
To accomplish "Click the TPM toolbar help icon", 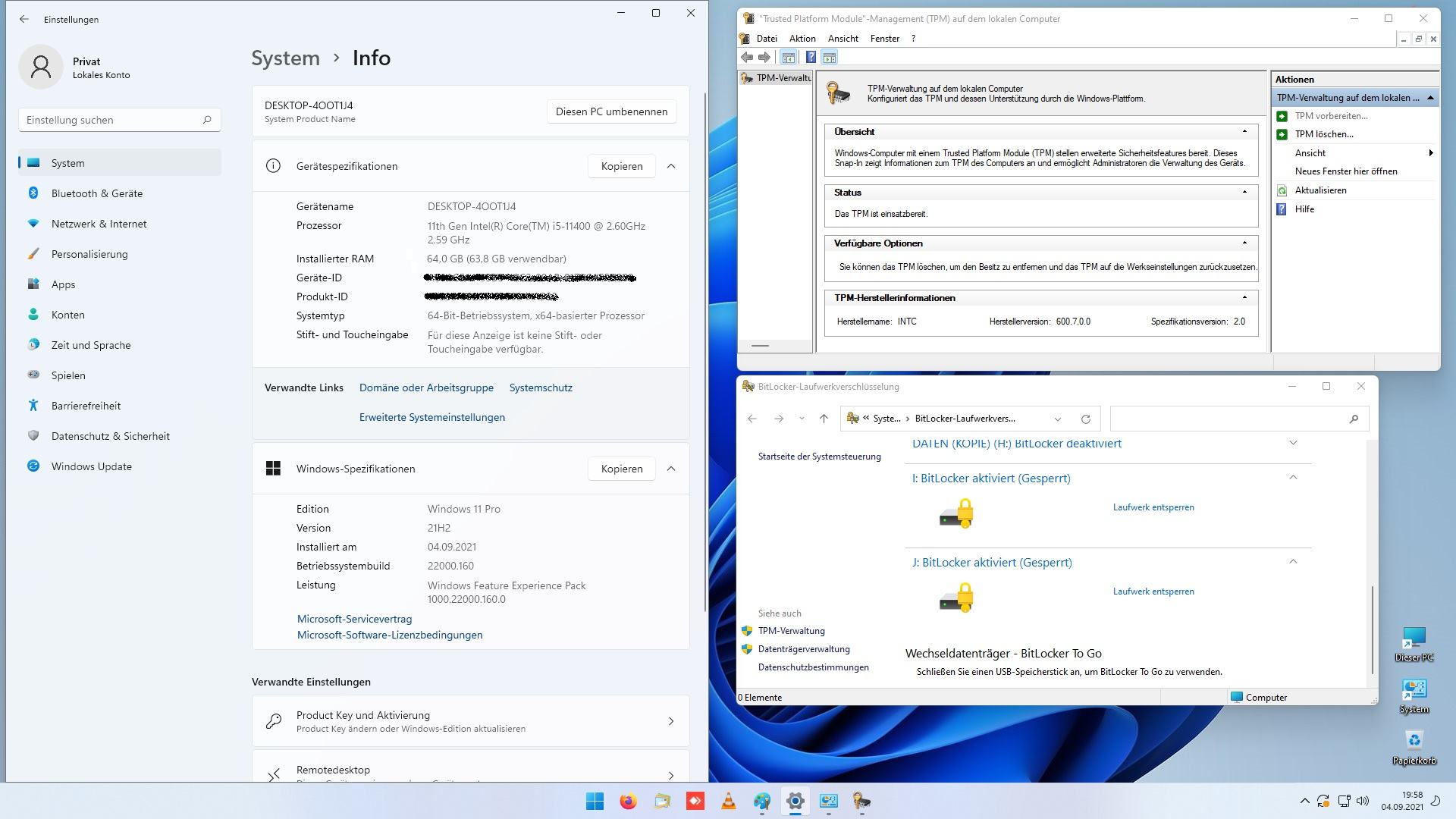I will point(811,58).
